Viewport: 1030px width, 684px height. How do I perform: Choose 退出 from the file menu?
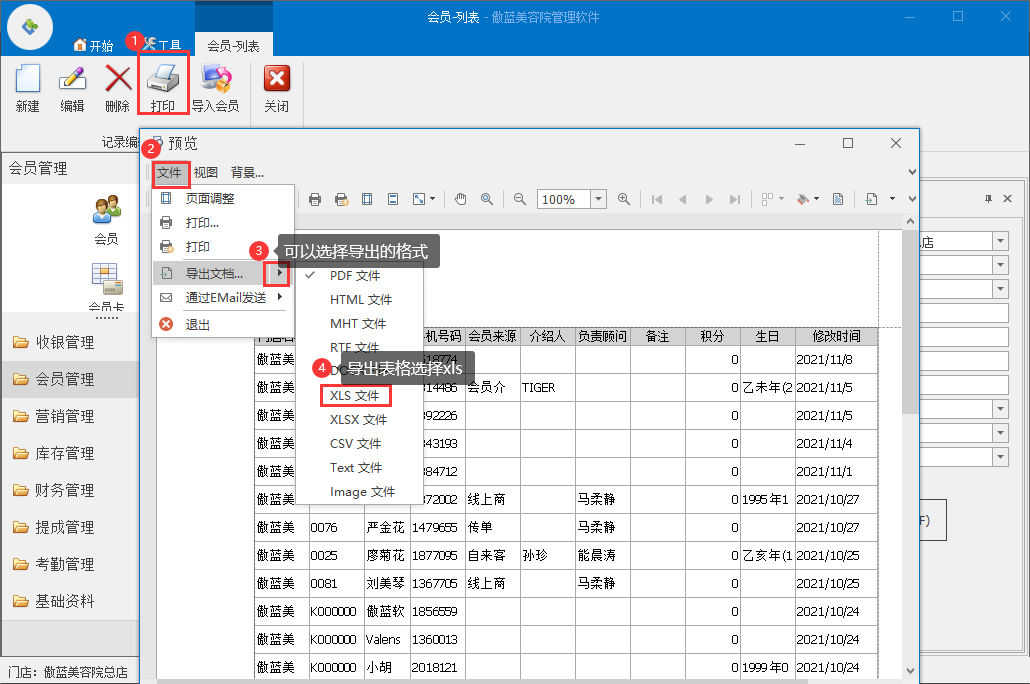click(223, 325)
